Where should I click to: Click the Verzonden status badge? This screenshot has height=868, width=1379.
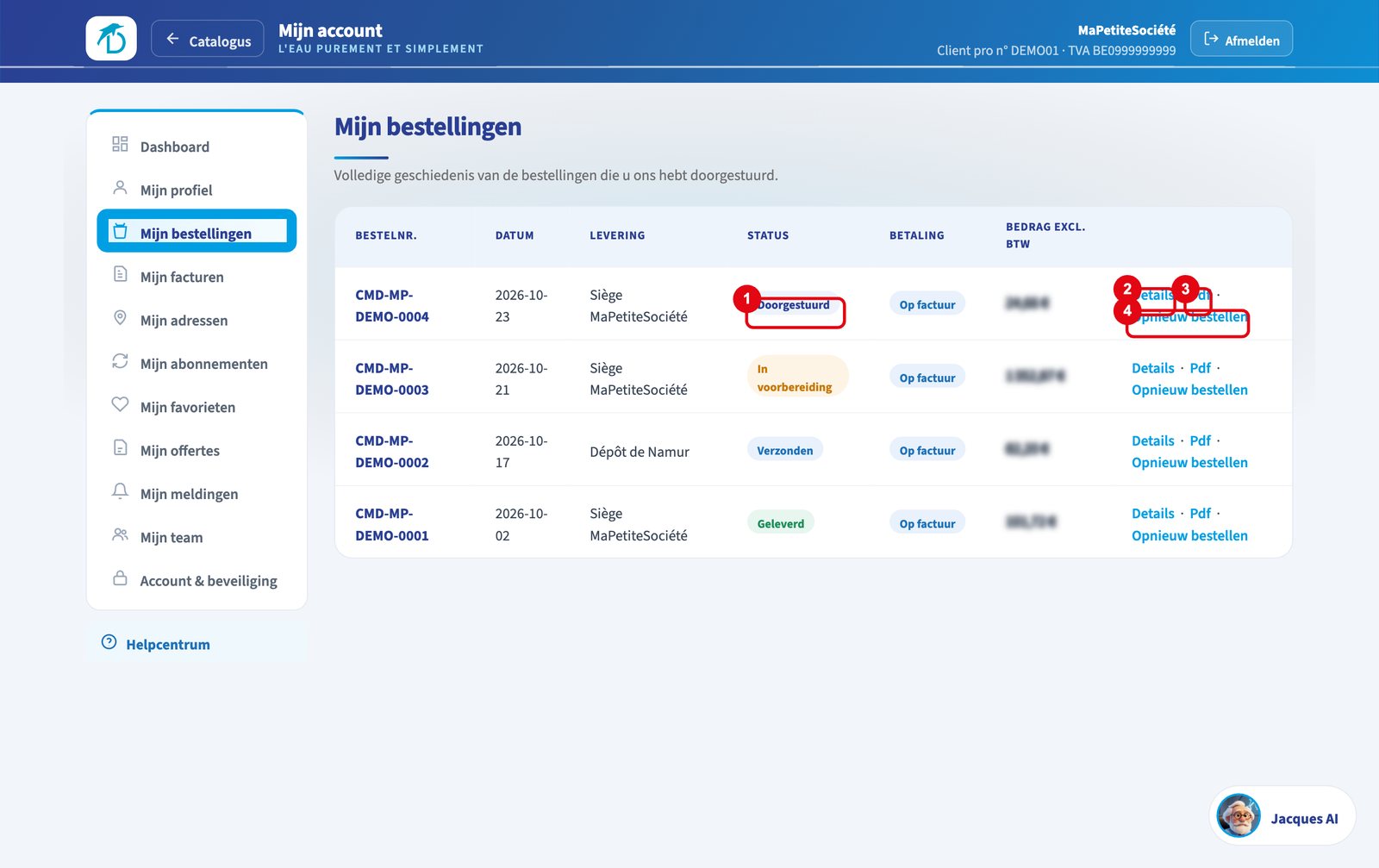coord(785,450)
